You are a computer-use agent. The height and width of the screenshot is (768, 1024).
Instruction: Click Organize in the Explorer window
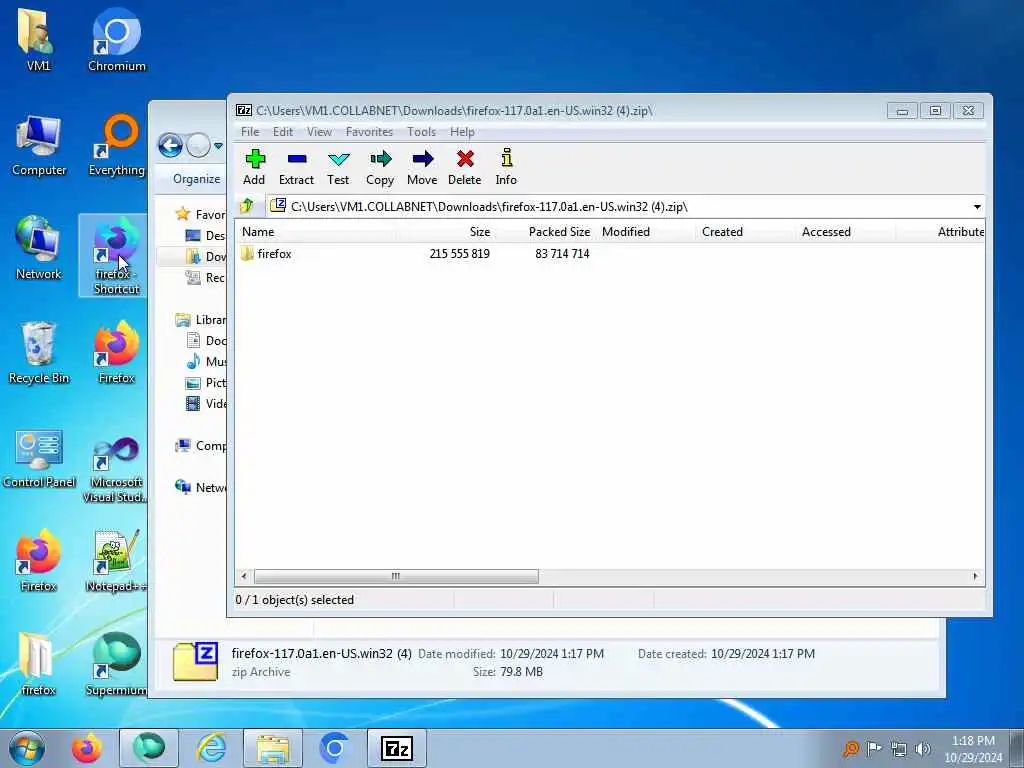click(x=197, y=179)
